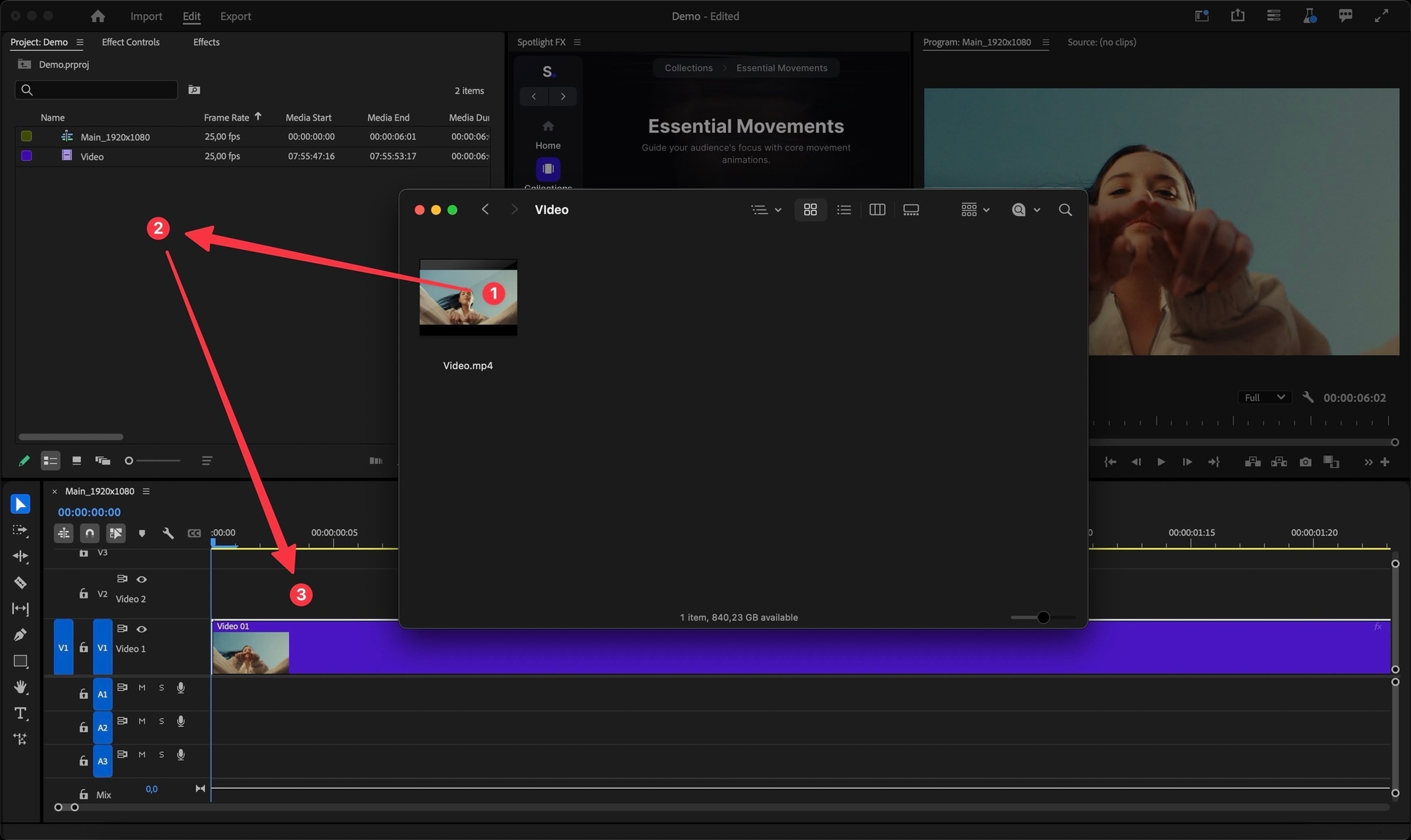The width and height of the screenshot is (1411, 840).
Task: Open the Edit tab
Action: (191, 16)
